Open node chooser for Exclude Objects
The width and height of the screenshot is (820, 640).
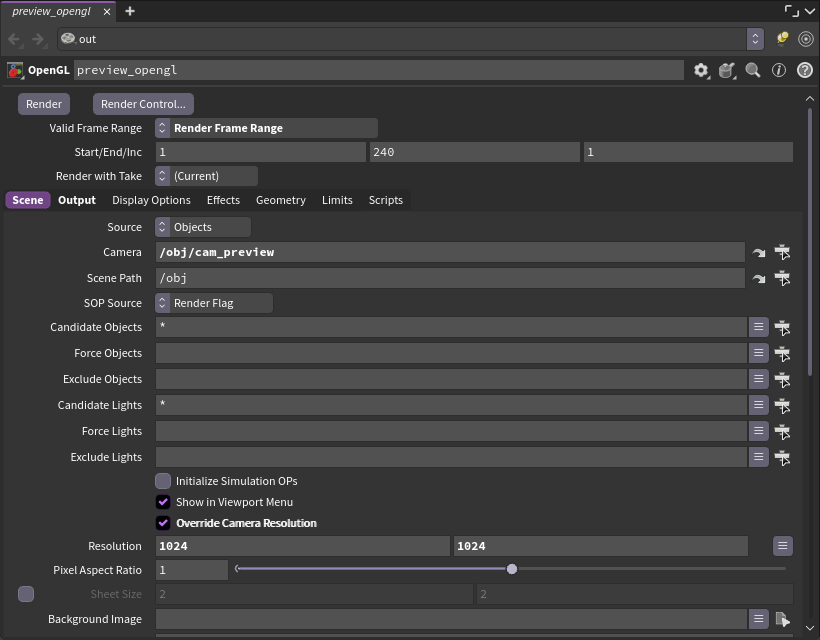pyautogui.click(x=782, y=380)
